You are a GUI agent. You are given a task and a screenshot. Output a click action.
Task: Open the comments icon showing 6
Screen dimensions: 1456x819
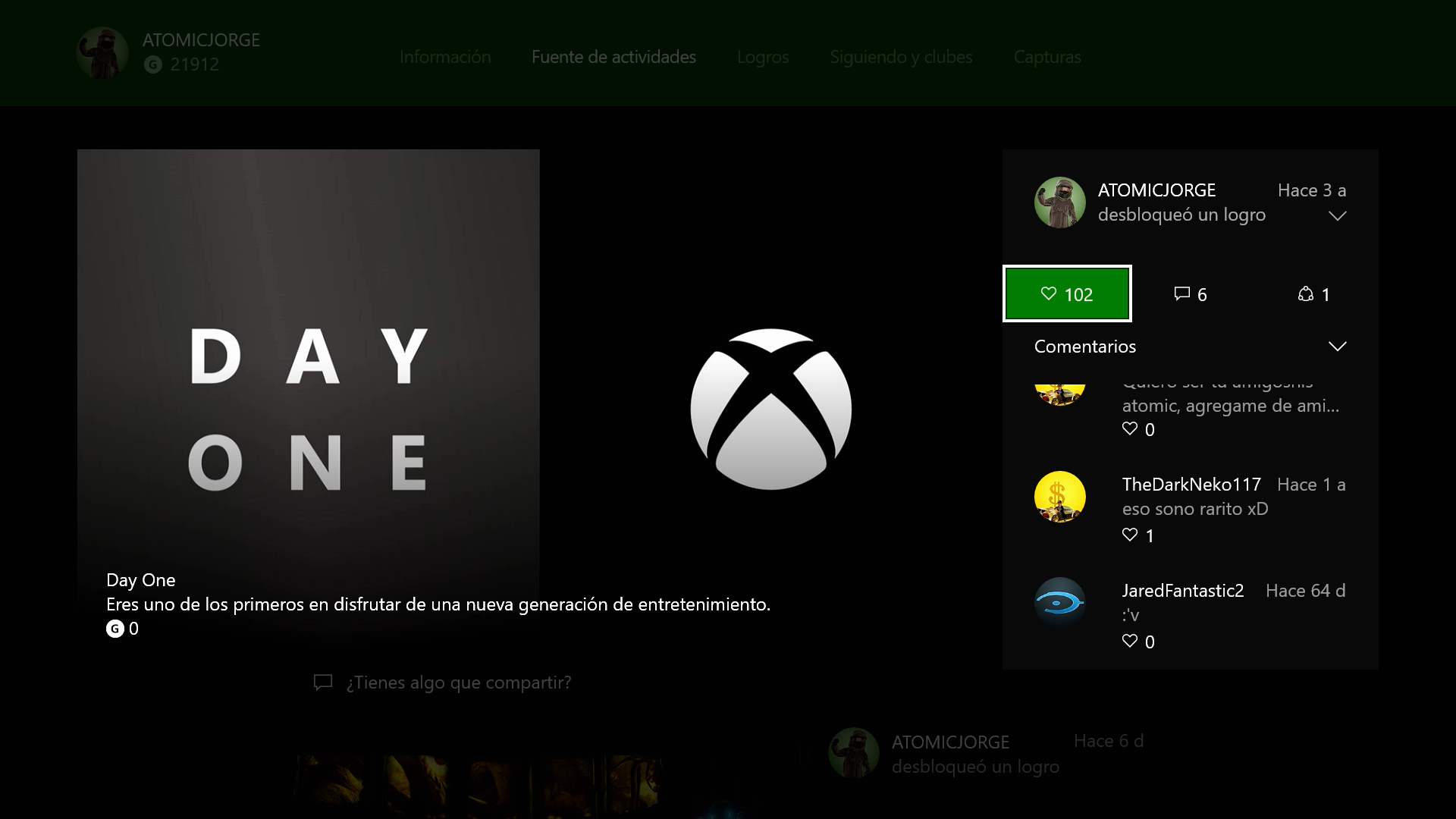pos(1190,294)
